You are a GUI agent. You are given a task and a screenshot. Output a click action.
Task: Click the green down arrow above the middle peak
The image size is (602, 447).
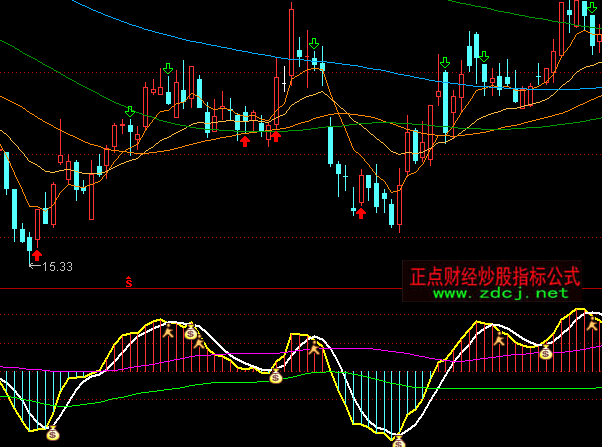[314, 45]
